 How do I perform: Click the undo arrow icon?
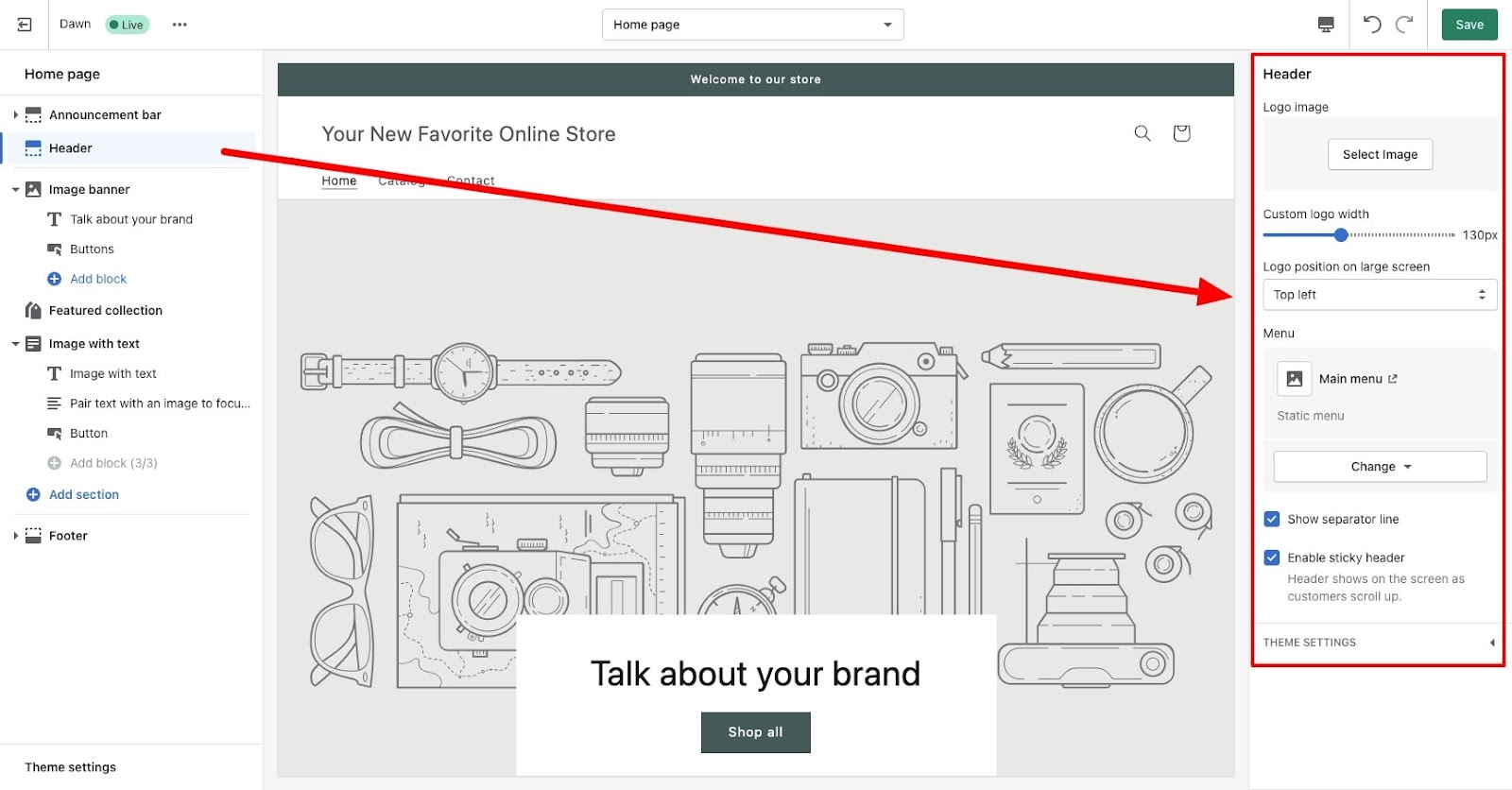[x=1372, y=25]
